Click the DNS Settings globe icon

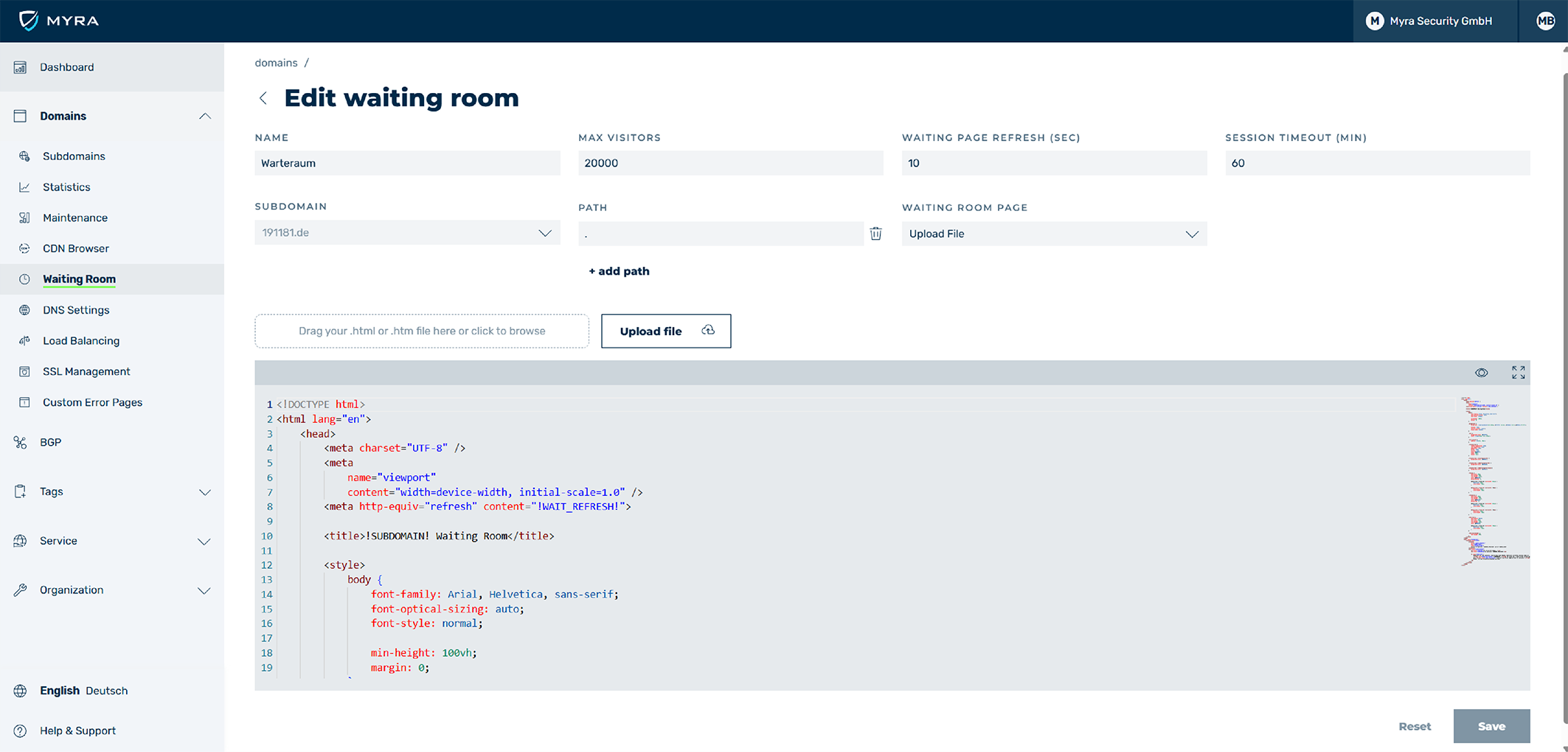tap(24, 310)
